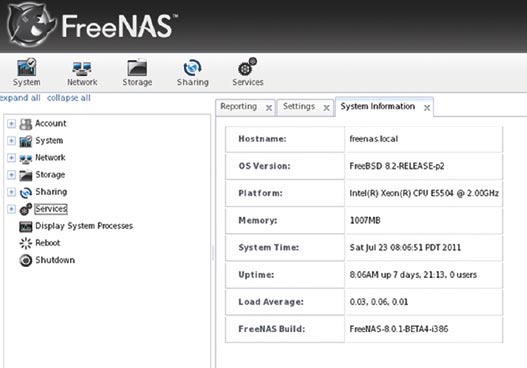Choose Reboot from the tree

point(48,243)
